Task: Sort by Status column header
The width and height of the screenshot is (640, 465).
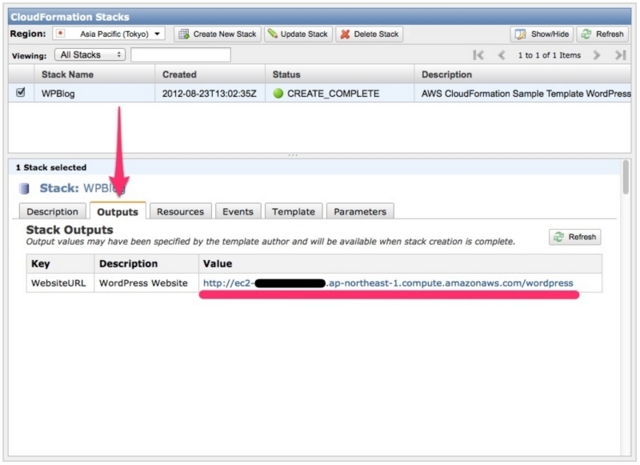Action: pyautogui.click(x=340, y=74)
